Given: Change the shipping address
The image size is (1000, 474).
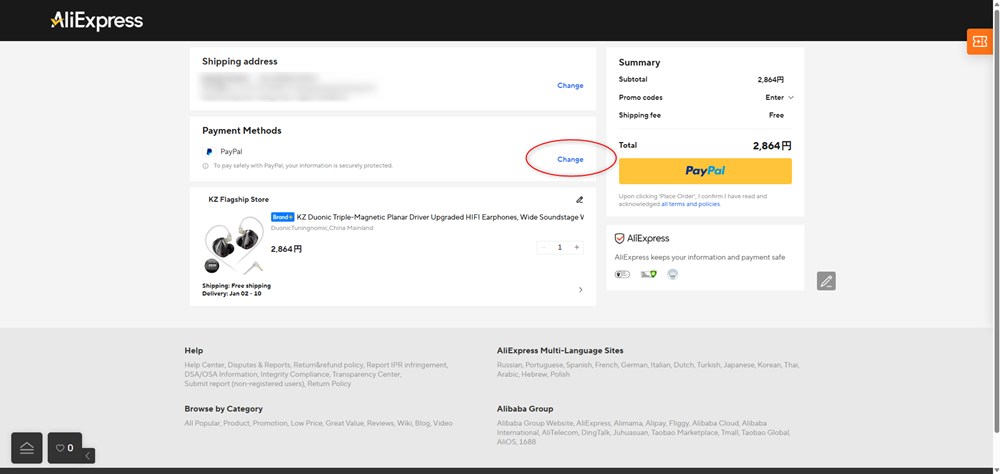Looking at the screenshot, I should click(x=570, y=85).
